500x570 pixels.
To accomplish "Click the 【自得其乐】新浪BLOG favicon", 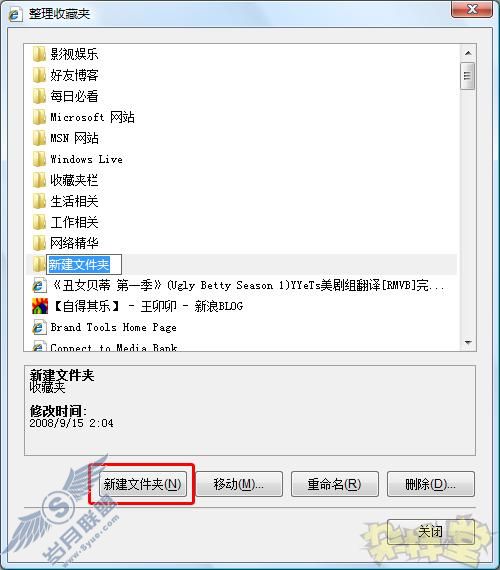I will click(x=40, y=306).
